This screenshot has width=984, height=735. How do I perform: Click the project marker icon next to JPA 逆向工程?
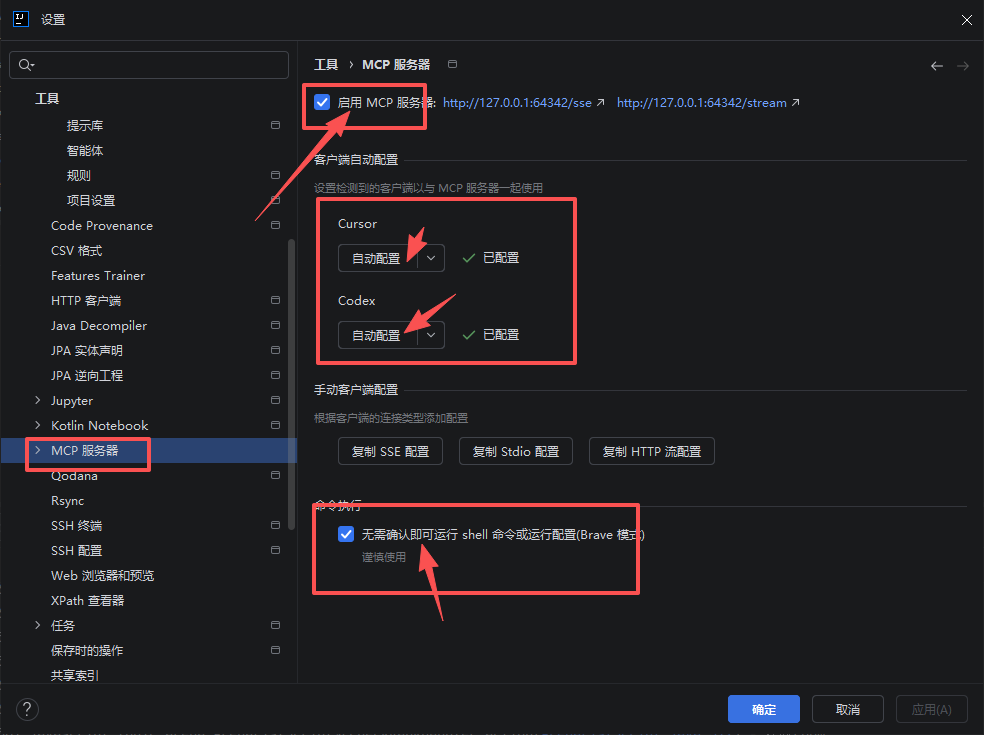click(275, 375)
